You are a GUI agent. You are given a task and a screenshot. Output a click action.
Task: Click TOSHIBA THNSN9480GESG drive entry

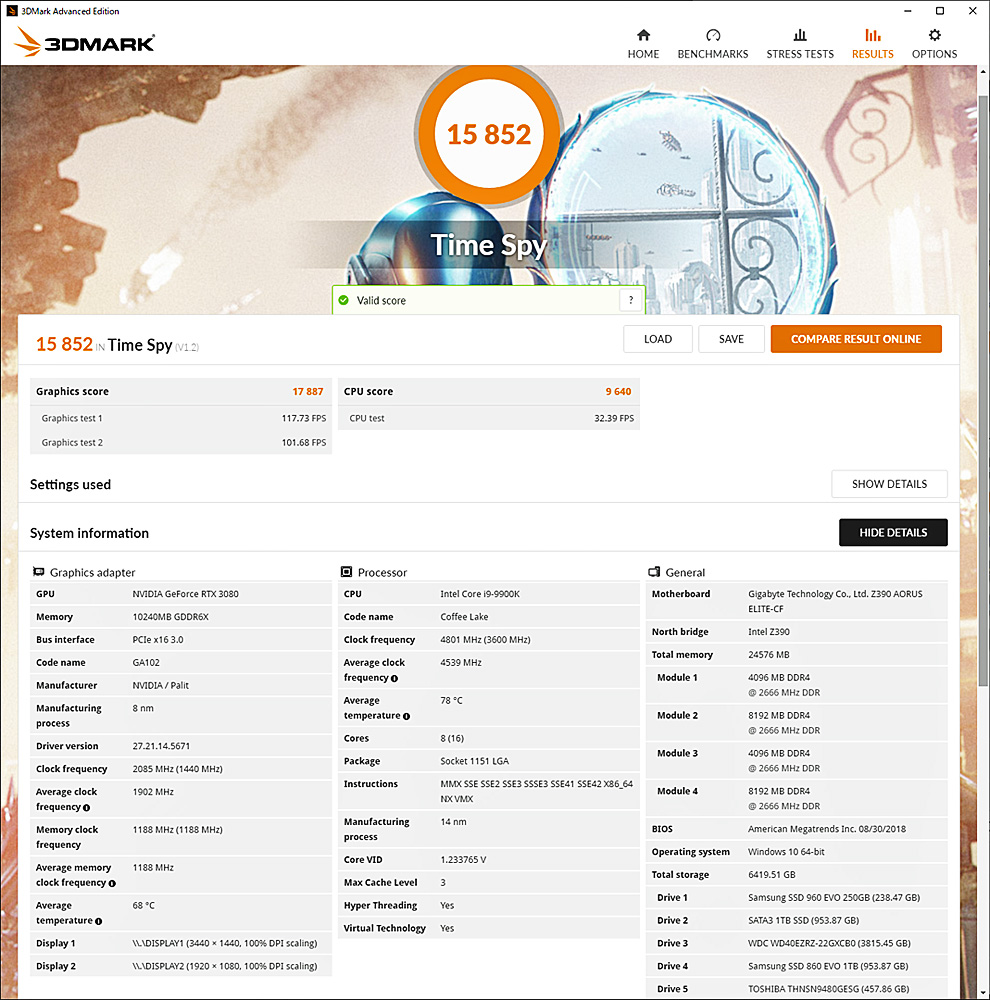[829, 989]
